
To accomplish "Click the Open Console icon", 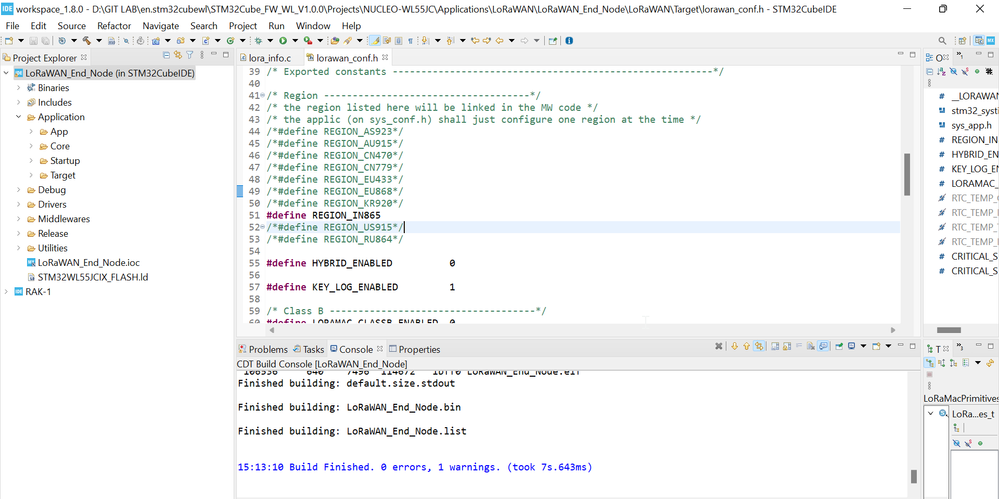I will [876, 346].
